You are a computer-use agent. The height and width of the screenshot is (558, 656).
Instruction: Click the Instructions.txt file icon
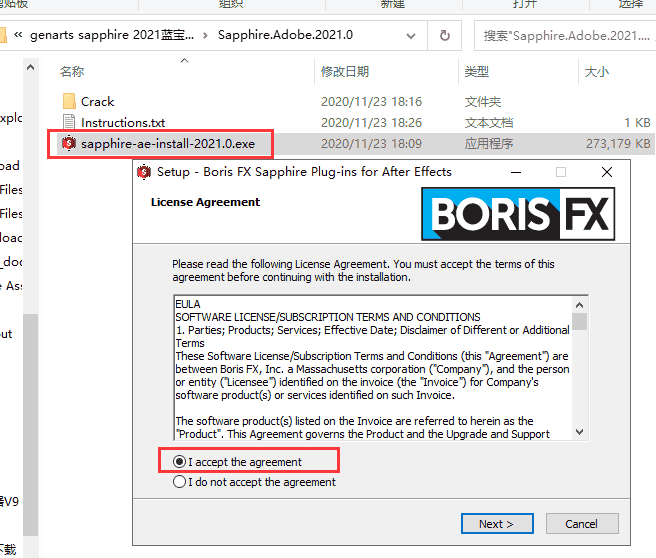[69, 123]
